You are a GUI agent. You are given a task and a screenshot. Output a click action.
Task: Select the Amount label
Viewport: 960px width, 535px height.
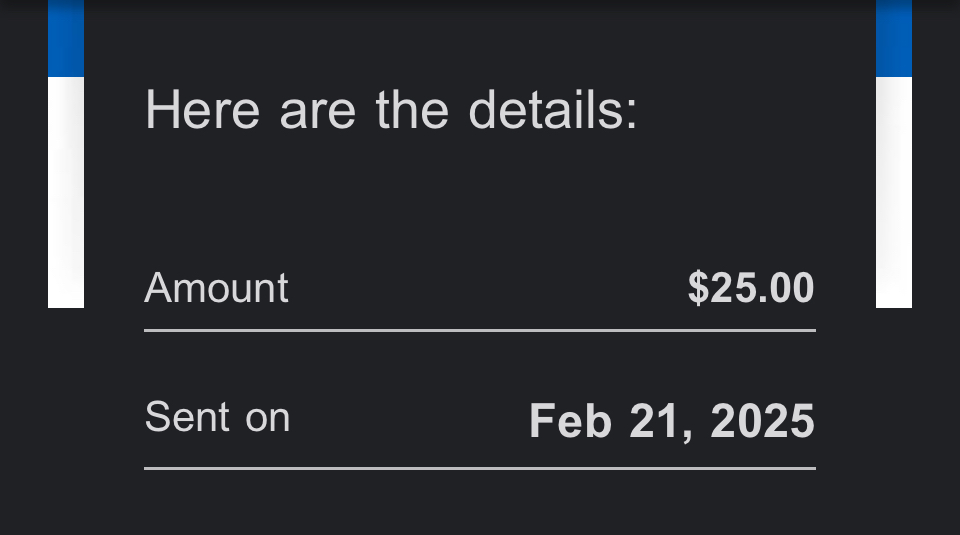click(216, 288)
